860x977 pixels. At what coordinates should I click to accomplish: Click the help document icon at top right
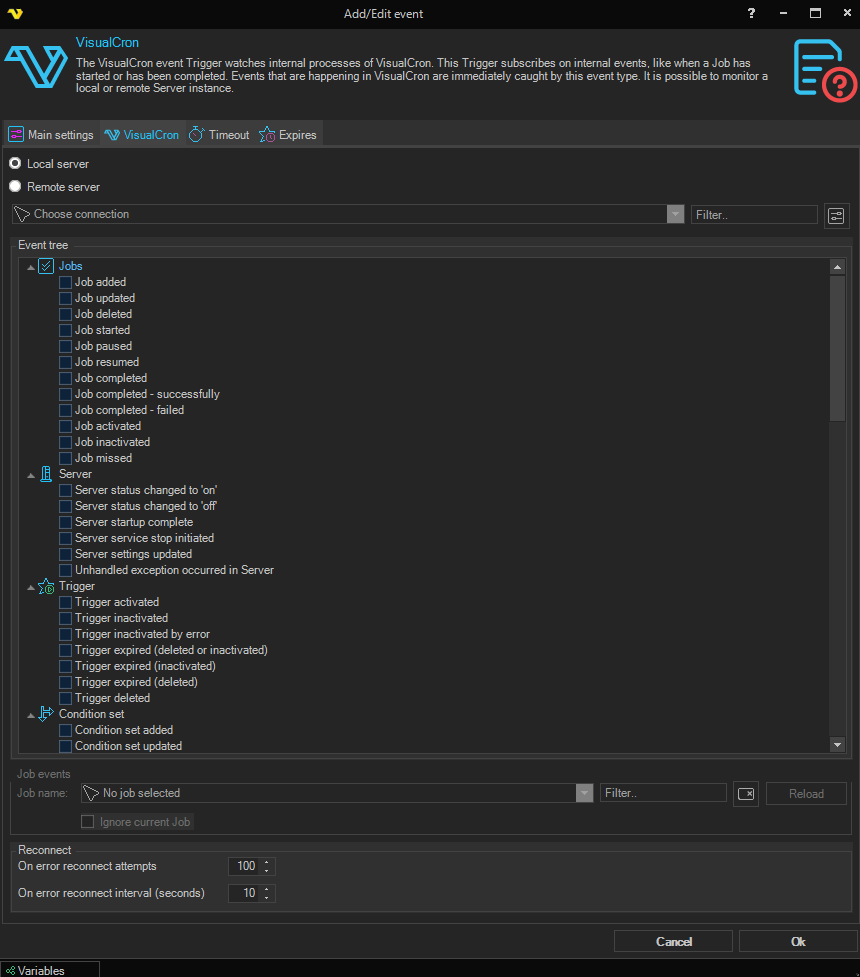(824, 69)
